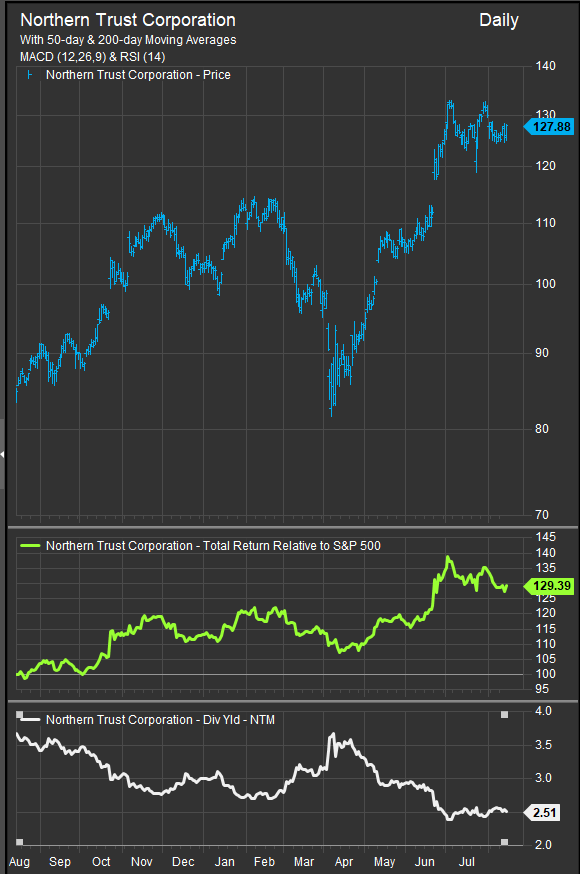580x874 pixels.
Task: Click the Feb label on the time axis
Action: pos(264,862)
